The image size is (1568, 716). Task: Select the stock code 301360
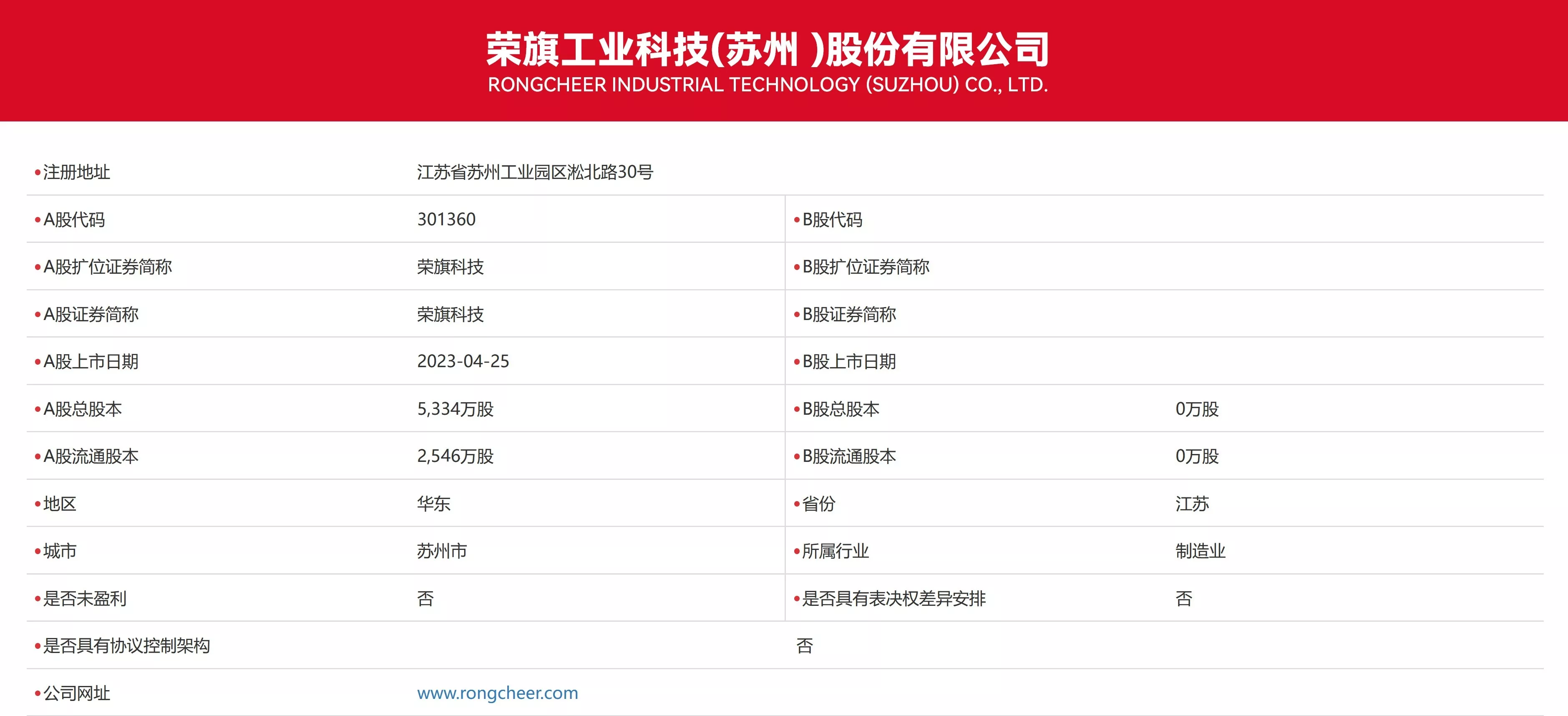(x=446, y=220)
